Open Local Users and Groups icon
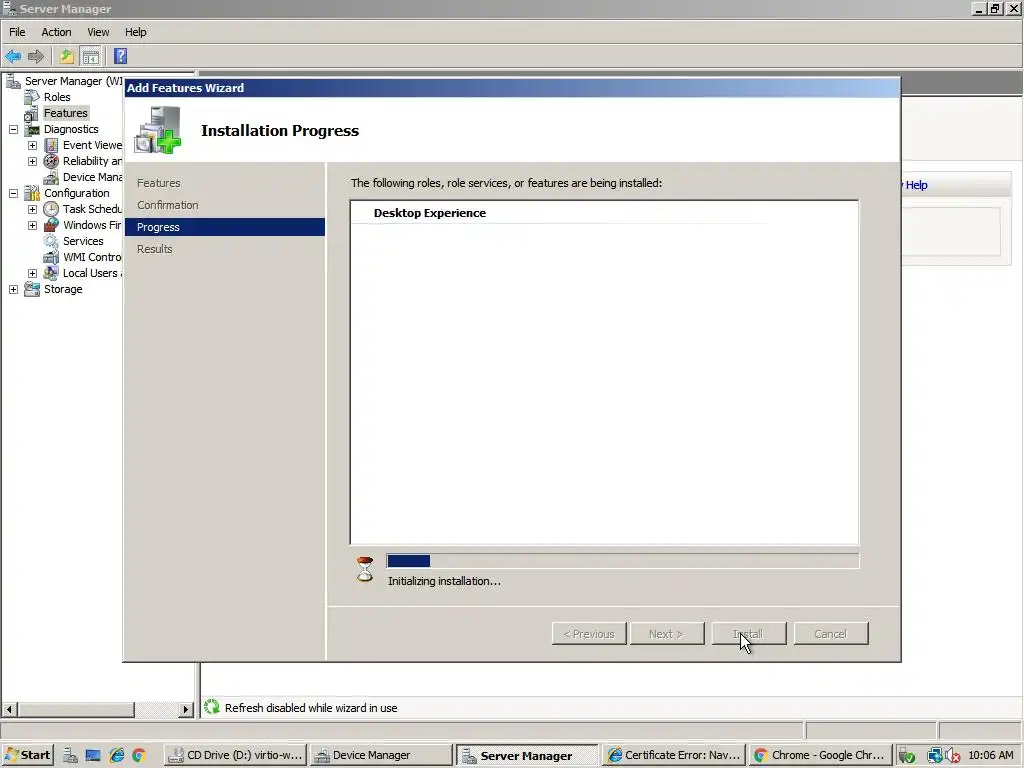 click(x=51, y=273)
